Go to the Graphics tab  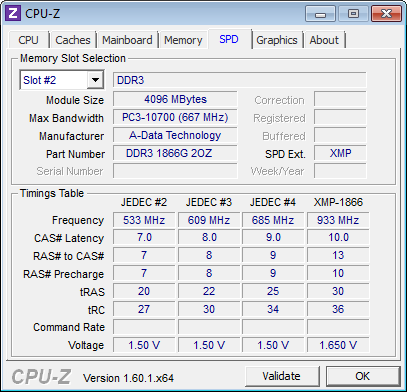click(x=277, y=40)
